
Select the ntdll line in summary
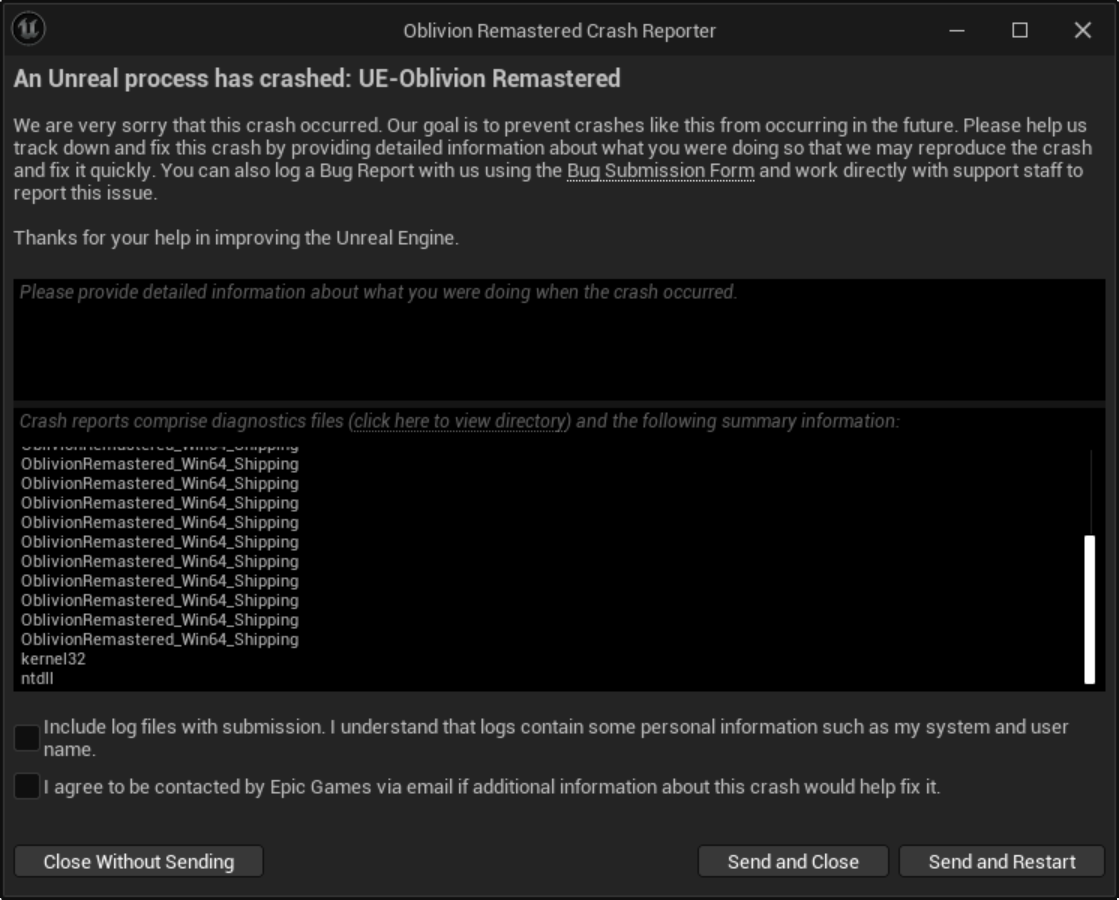pos(37,678)
